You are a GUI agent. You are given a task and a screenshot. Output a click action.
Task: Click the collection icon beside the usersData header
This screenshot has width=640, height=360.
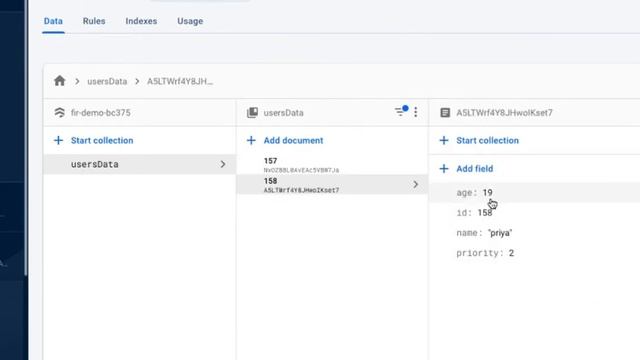pos(252,113)
